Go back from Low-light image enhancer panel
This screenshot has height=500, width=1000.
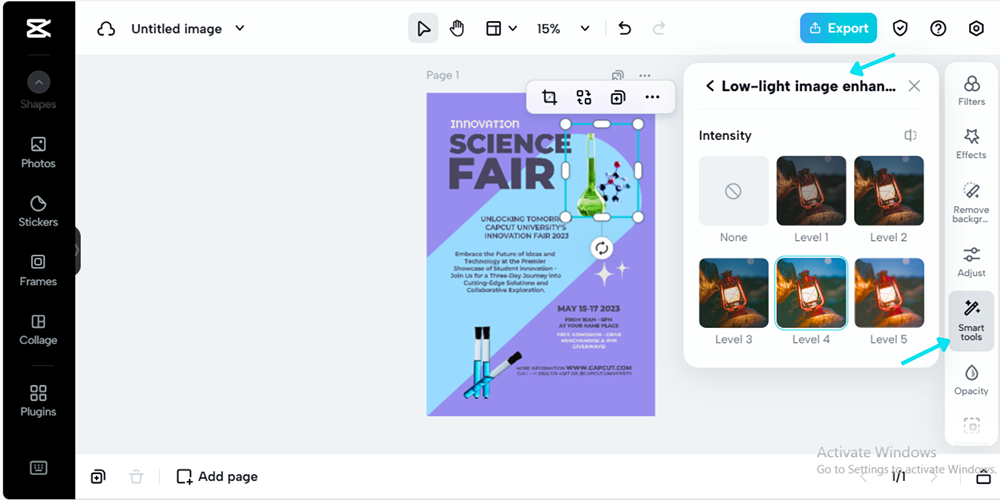710,86
